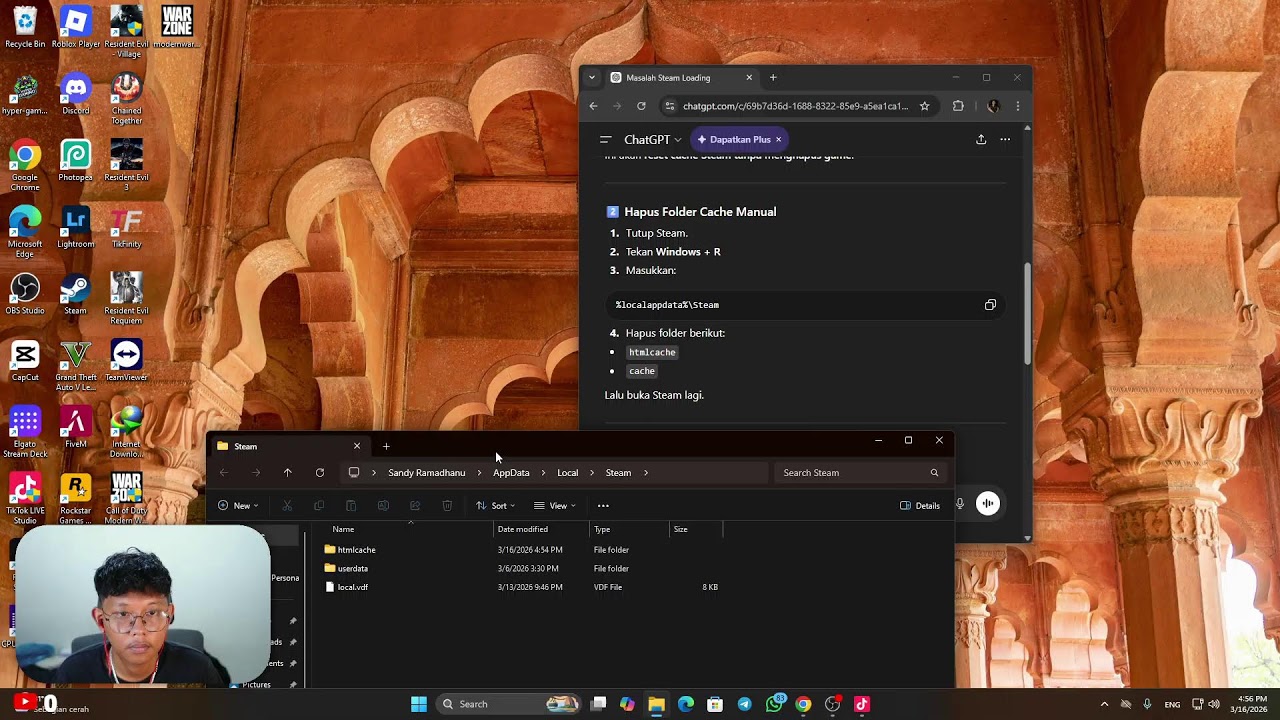Click the Chrome address bar URL

[795, 106]
